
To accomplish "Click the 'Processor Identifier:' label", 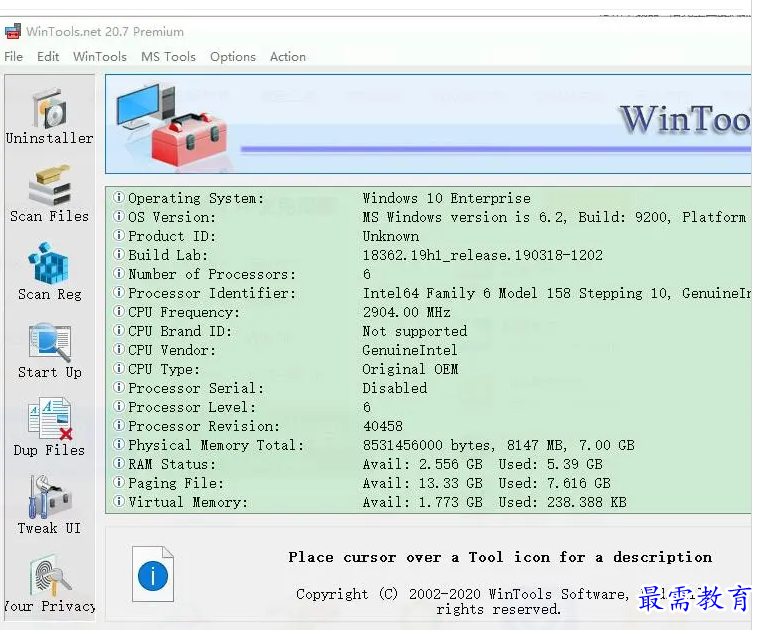I will tap(212, 293).
